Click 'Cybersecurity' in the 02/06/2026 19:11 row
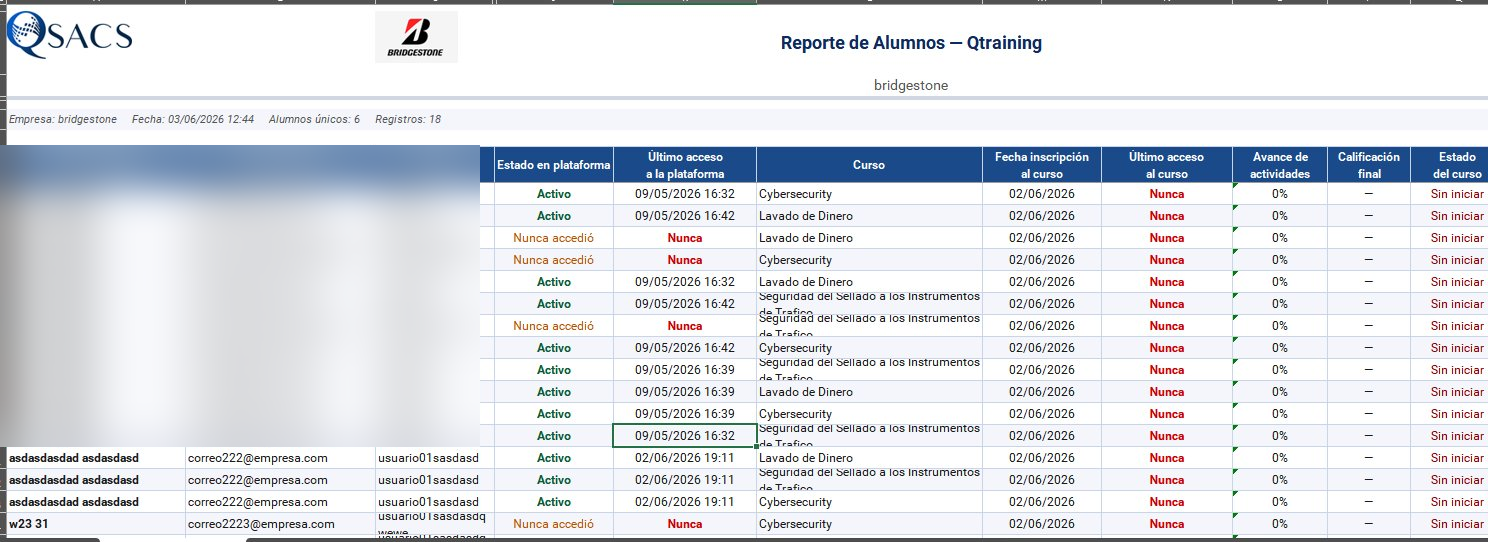 795,502
